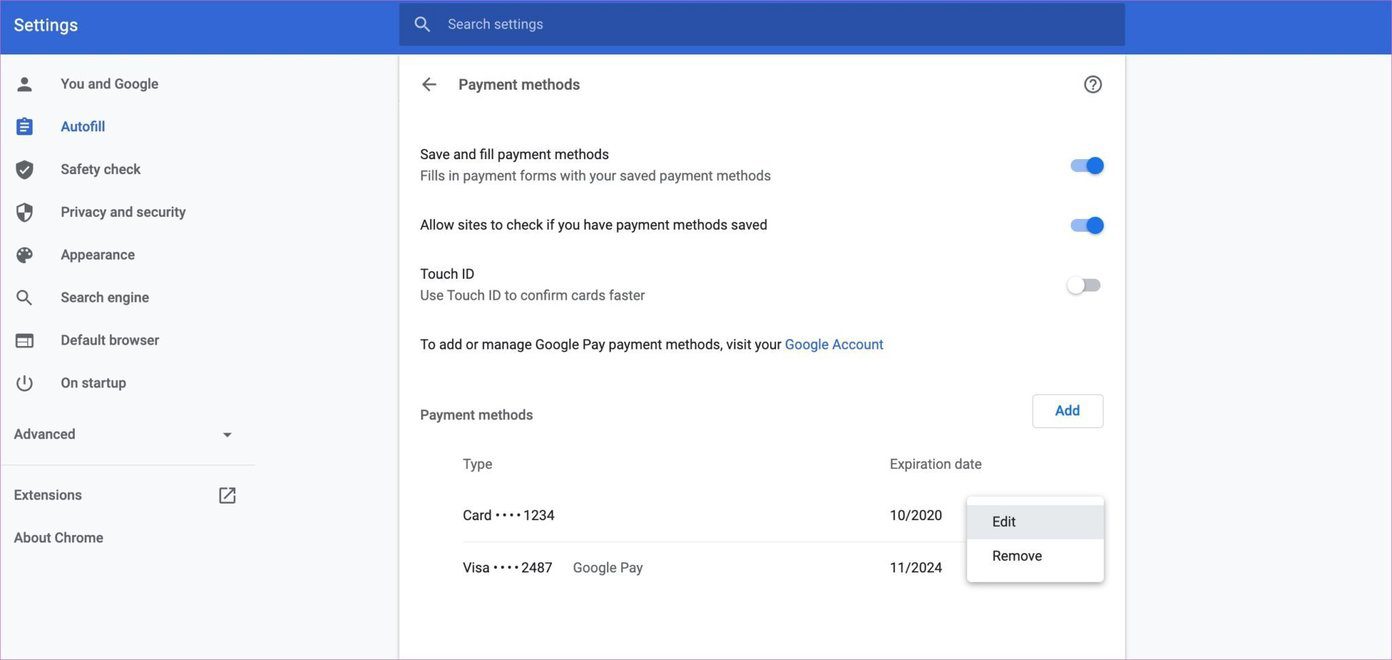This screenshot has width=1392, height=660.
Task: Open the help question mark icon
Action: [1093, 84]
